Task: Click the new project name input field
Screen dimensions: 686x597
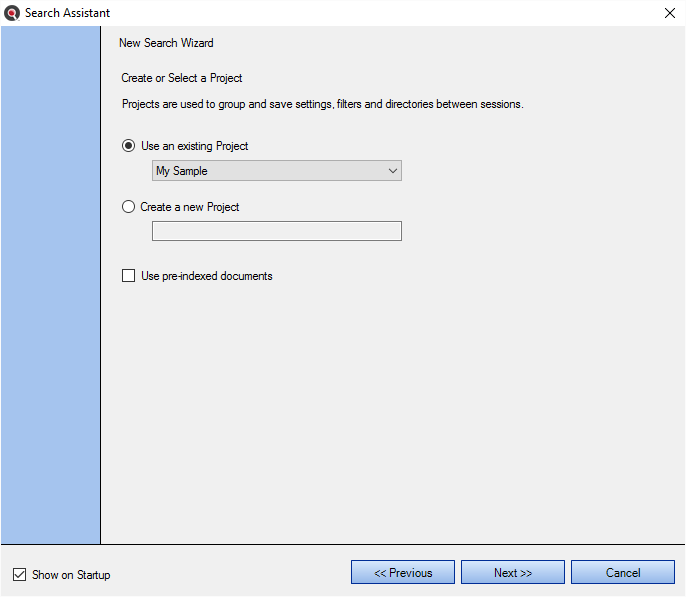Action: pyautogui.click(x=276, y=231)
